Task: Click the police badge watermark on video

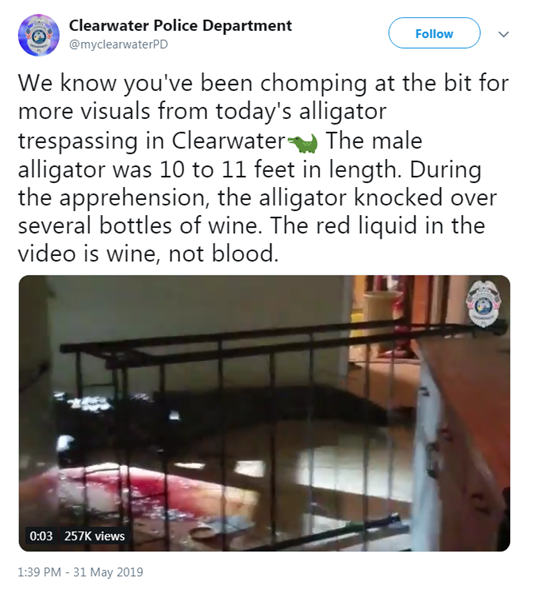Action: [x=485, y=304]
